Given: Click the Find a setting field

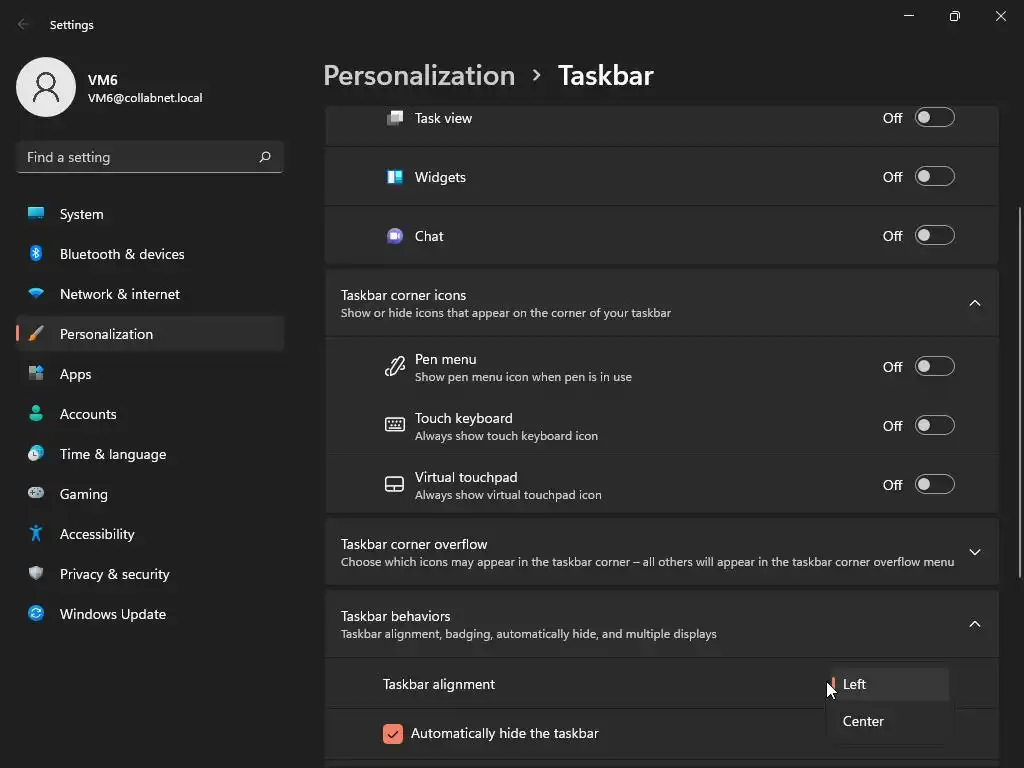Looking at the screenshot, I should [x=135, y=157].
